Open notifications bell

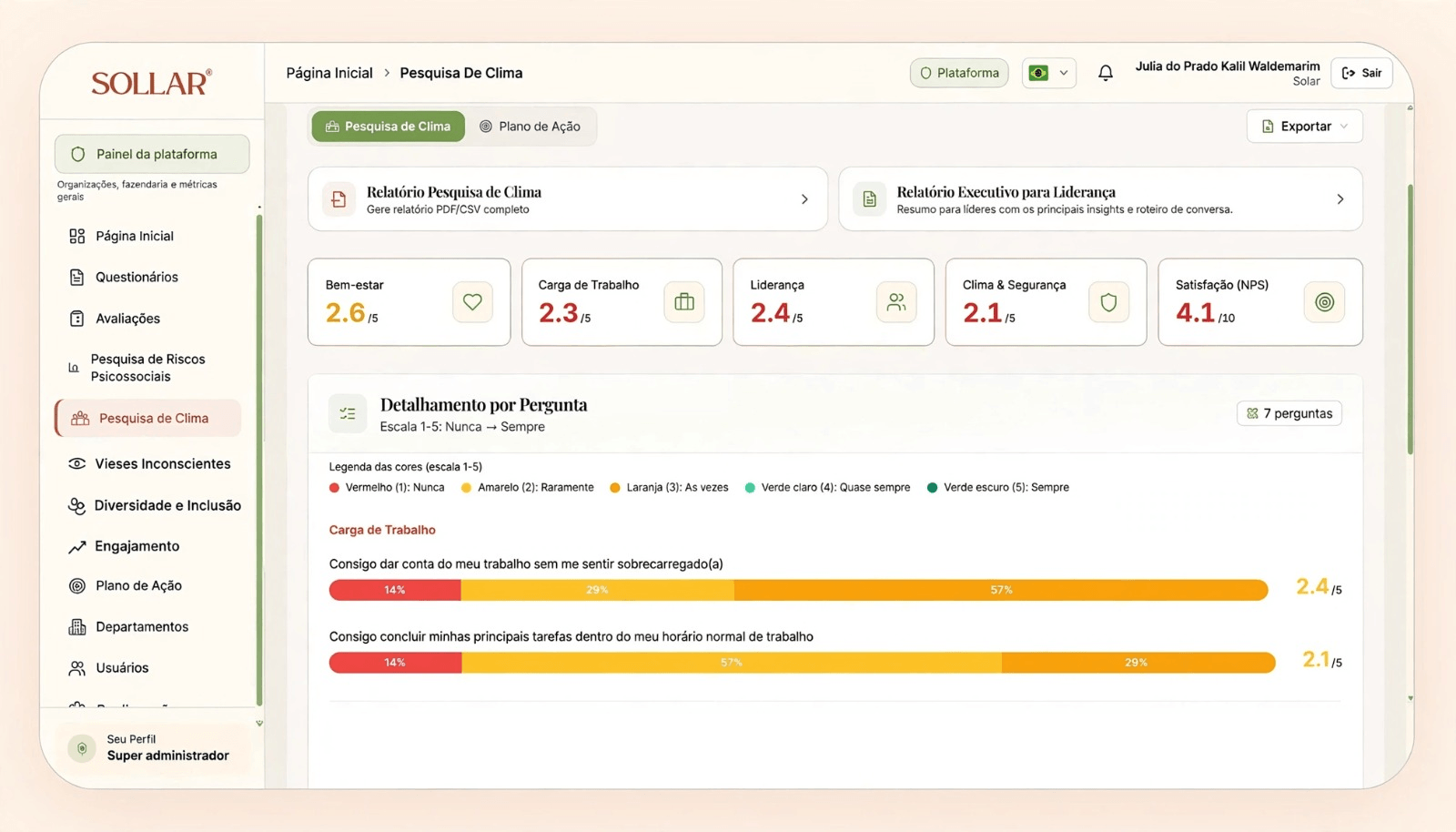(1106, 73)
